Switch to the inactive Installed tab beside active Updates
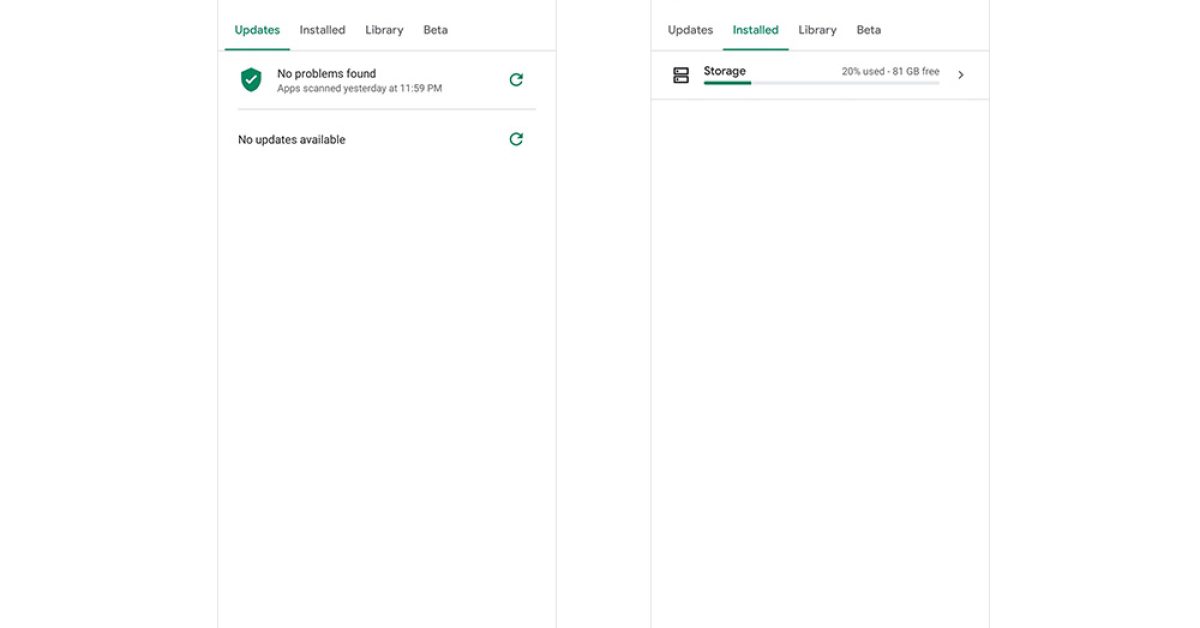 [x=322, y=30]
